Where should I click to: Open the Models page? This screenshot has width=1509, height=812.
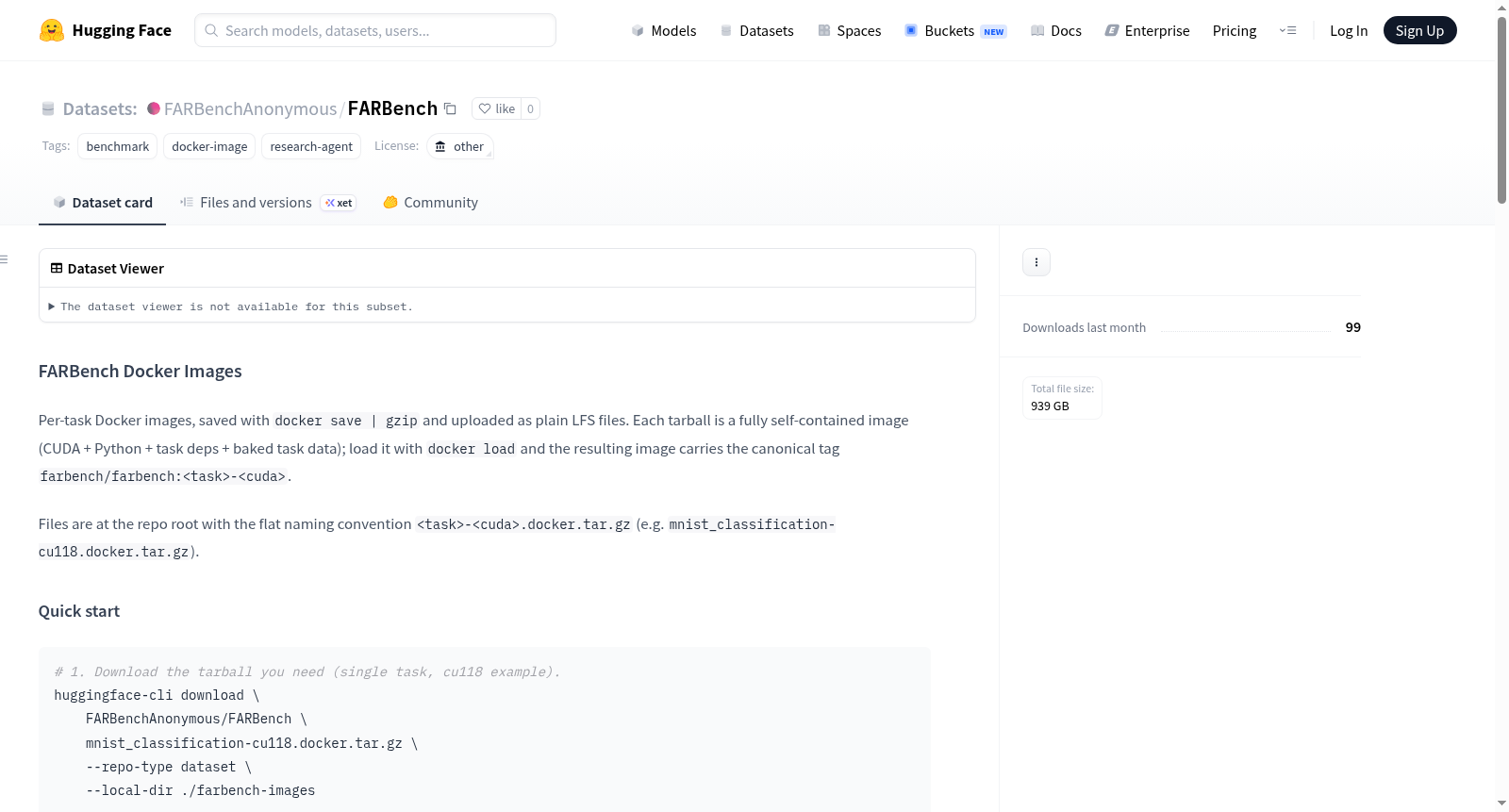[x=664, y=30]
